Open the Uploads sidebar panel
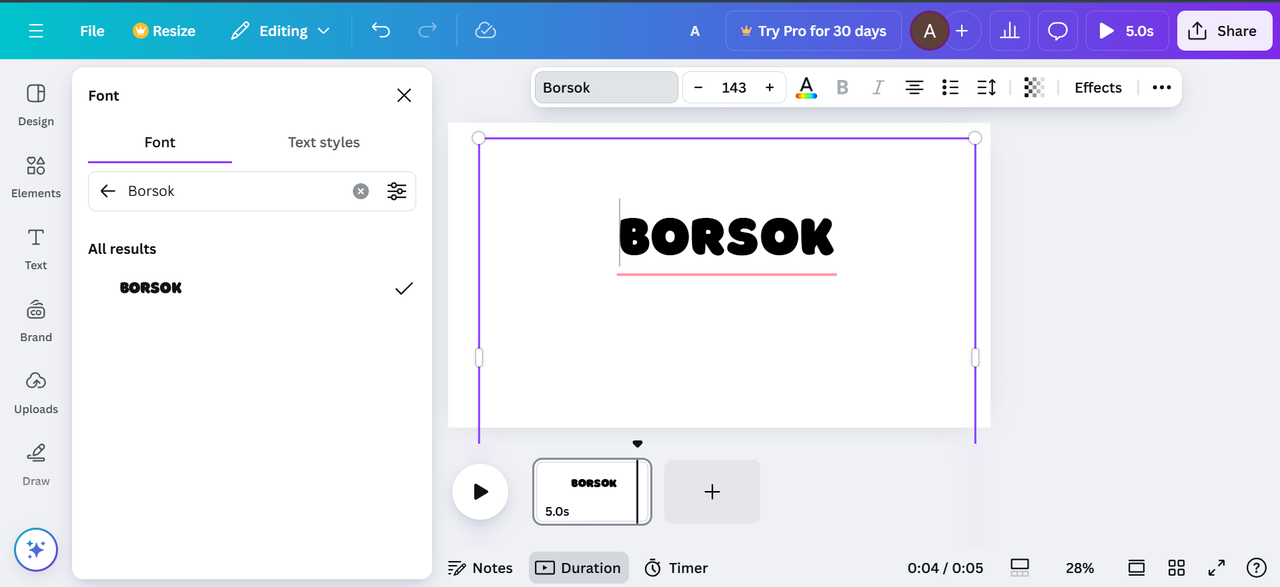Viewport: 1280px width, 587px height. coord(36,393)
